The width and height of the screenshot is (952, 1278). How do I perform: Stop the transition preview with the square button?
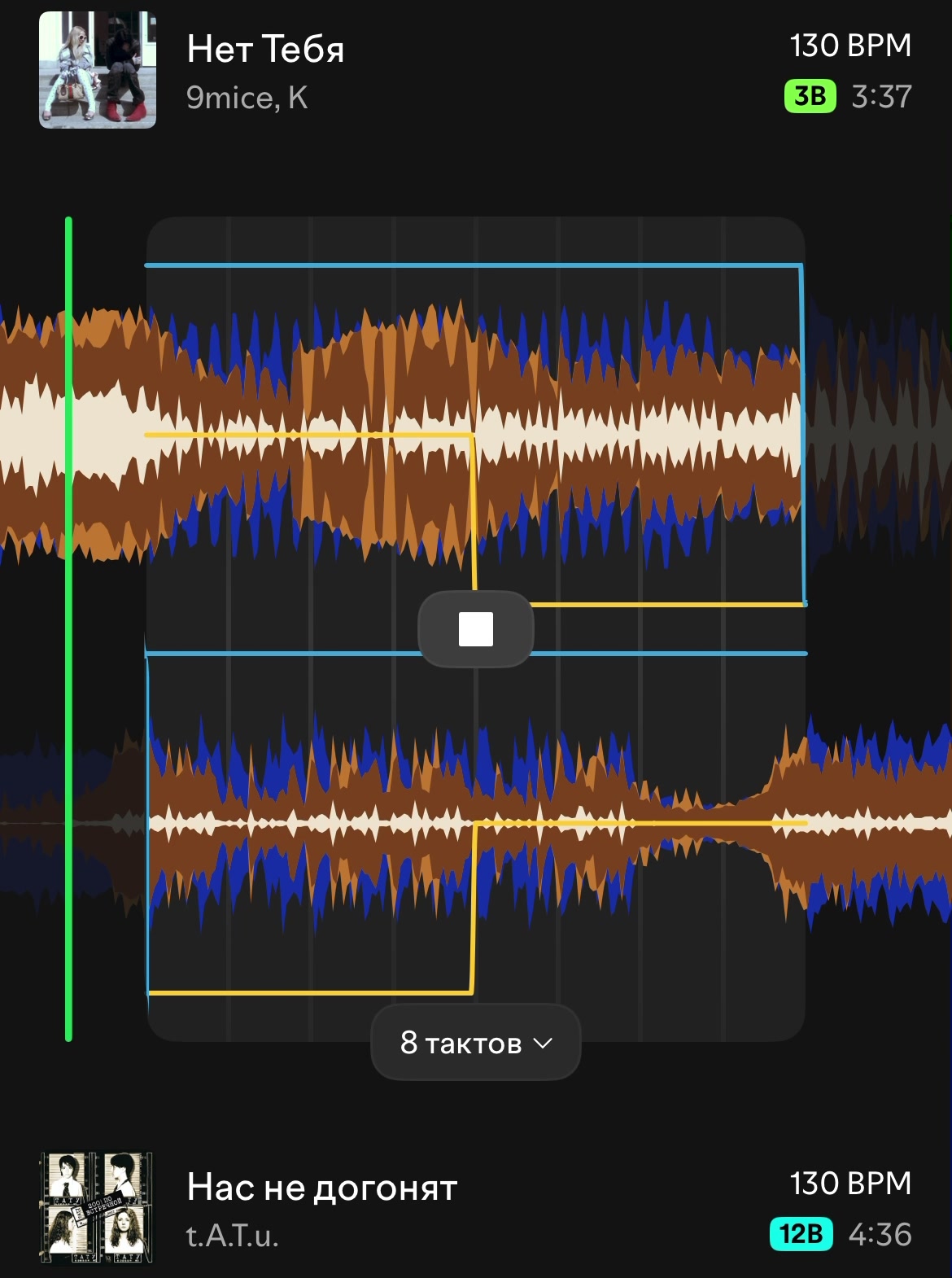point(476,629)
